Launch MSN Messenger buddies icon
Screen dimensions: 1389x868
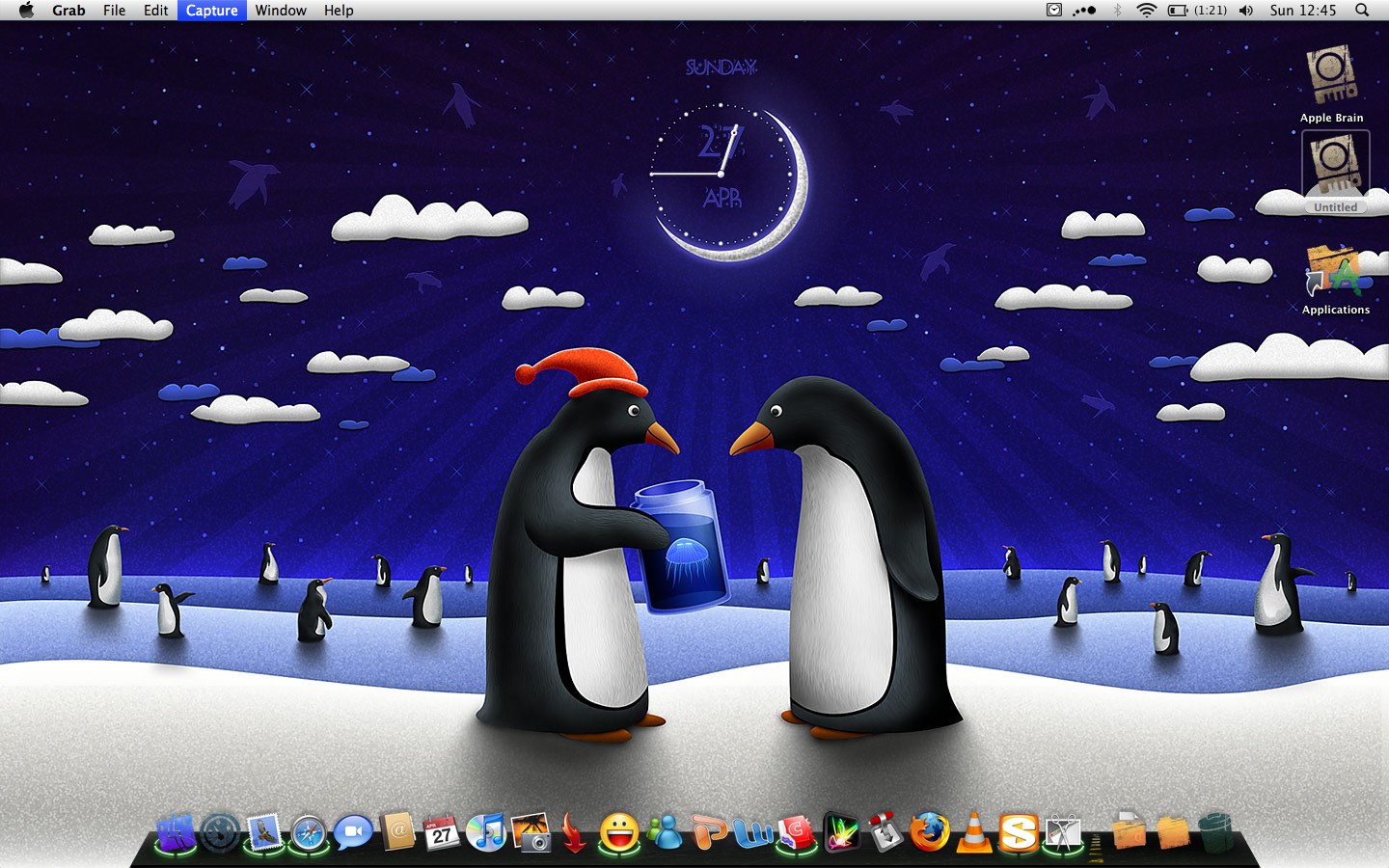click(664, 831)
